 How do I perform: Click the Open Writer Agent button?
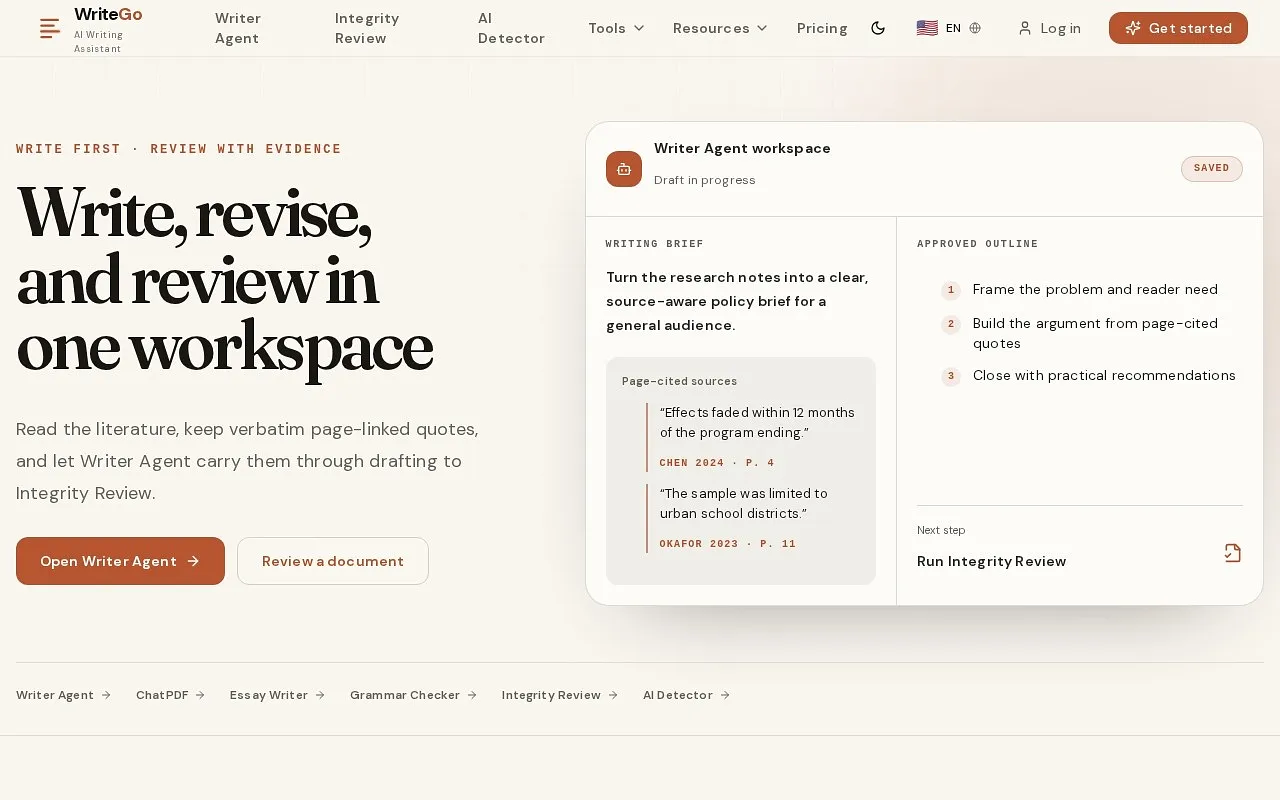pyautogui.click(x=120, y=561)
